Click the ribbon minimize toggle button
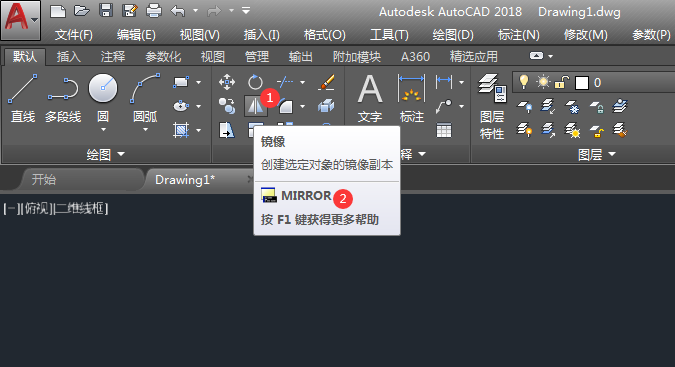Image resolution: width=675 pixels, height=367 pixels. click(x=536, y=56)
